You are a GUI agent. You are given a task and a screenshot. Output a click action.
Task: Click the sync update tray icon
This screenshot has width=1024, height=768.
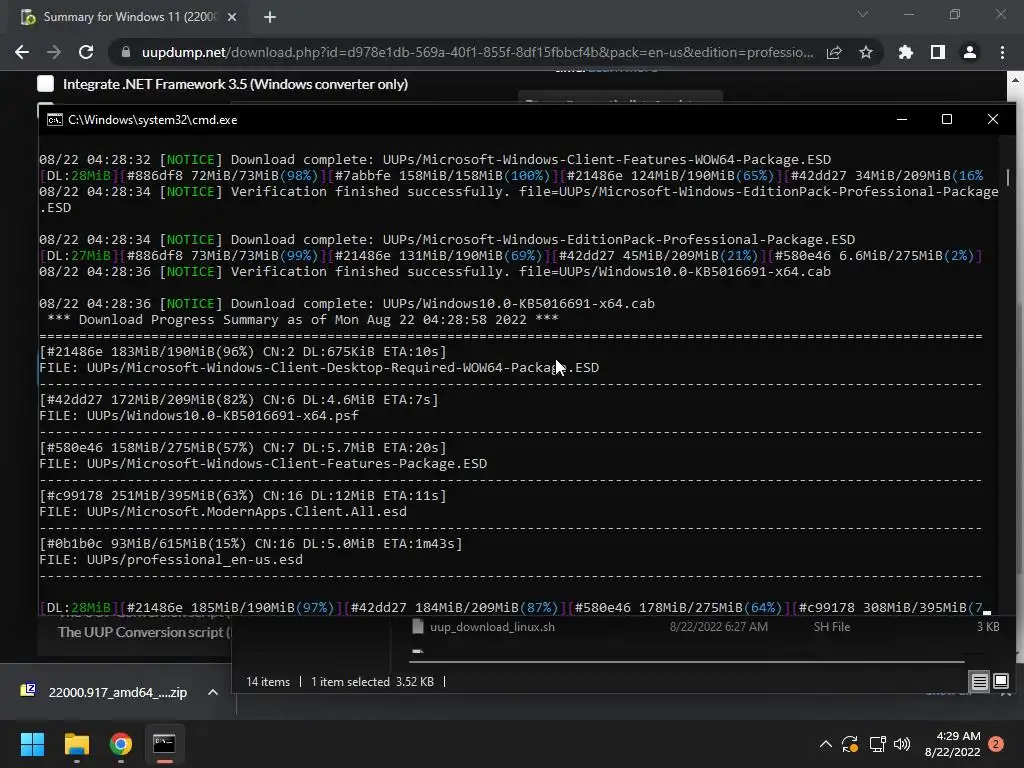pyautogui.click(x=850, y=744)
